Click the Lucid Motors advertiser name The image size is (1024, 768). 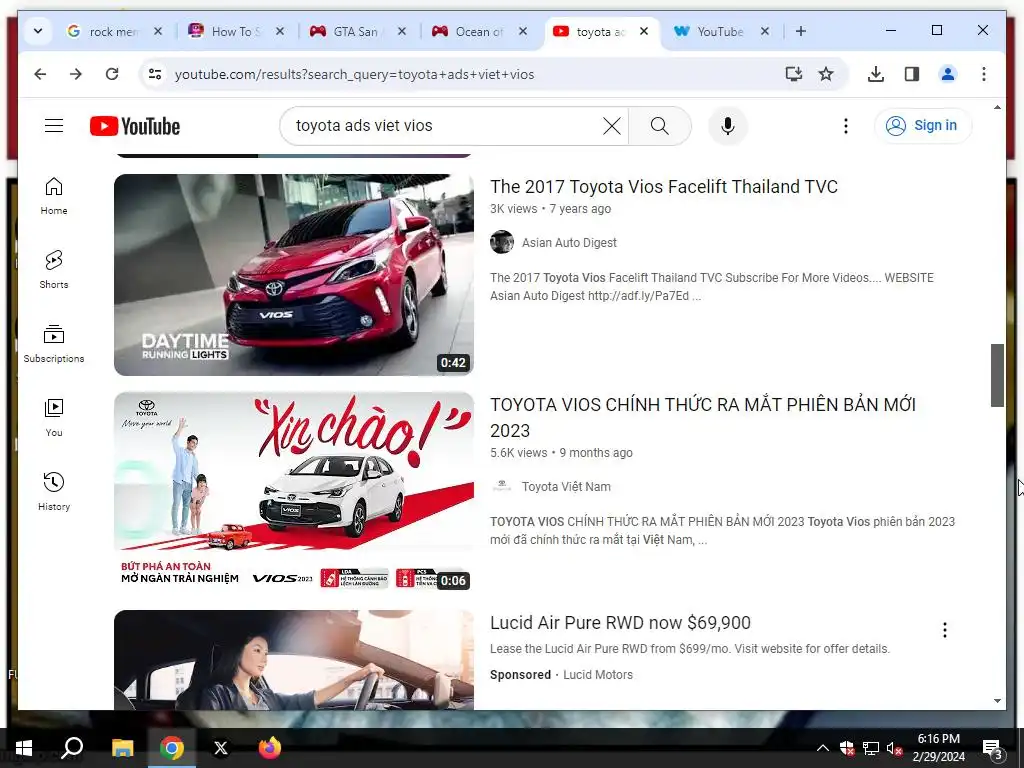click(598, 675)
